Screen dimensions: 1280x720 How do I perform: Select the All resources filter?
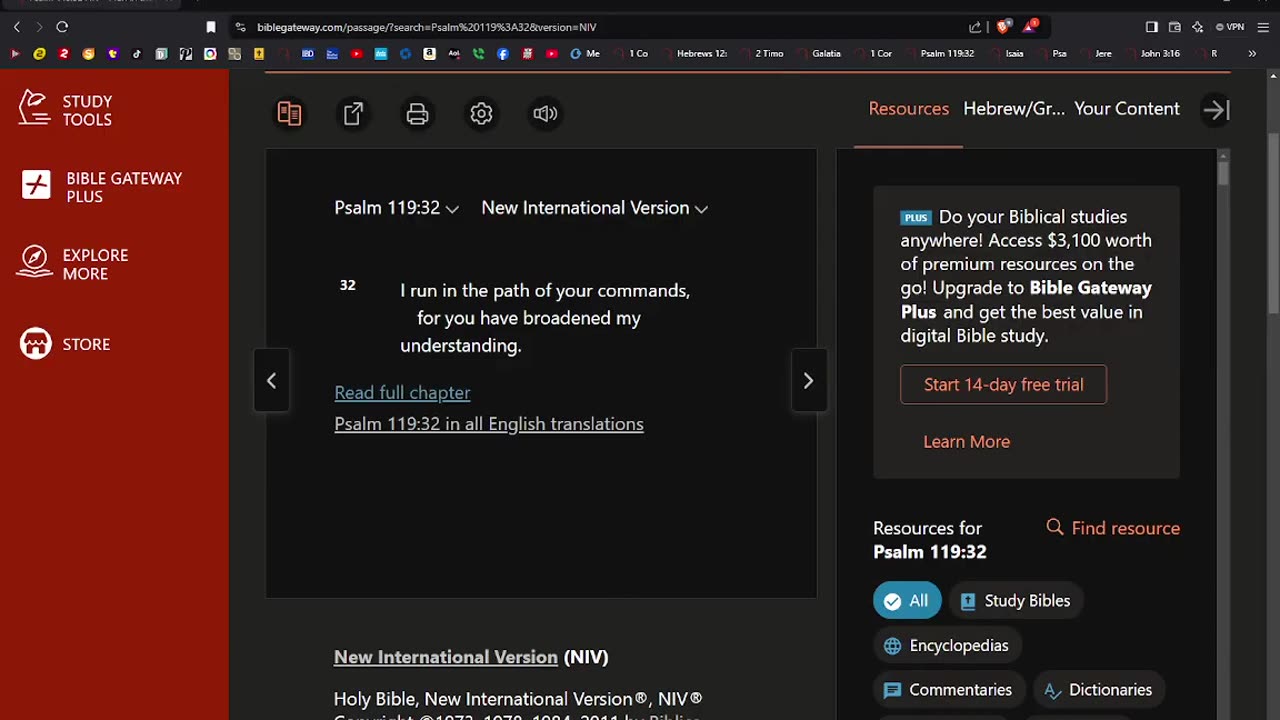(x=907, y=601)
